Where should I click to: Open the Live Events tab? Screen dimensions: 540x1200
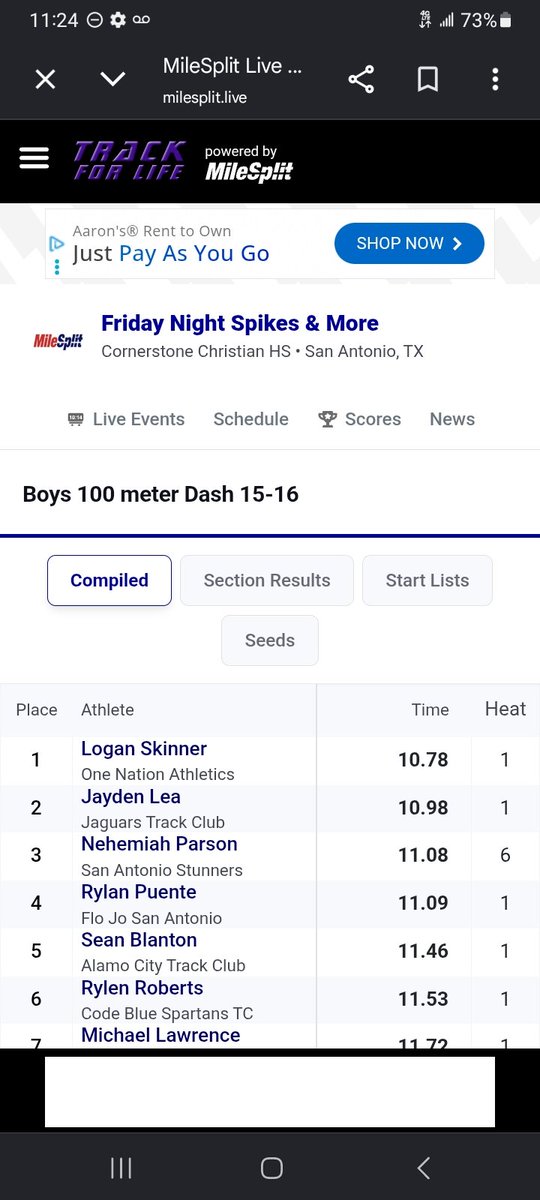point(126,419)
